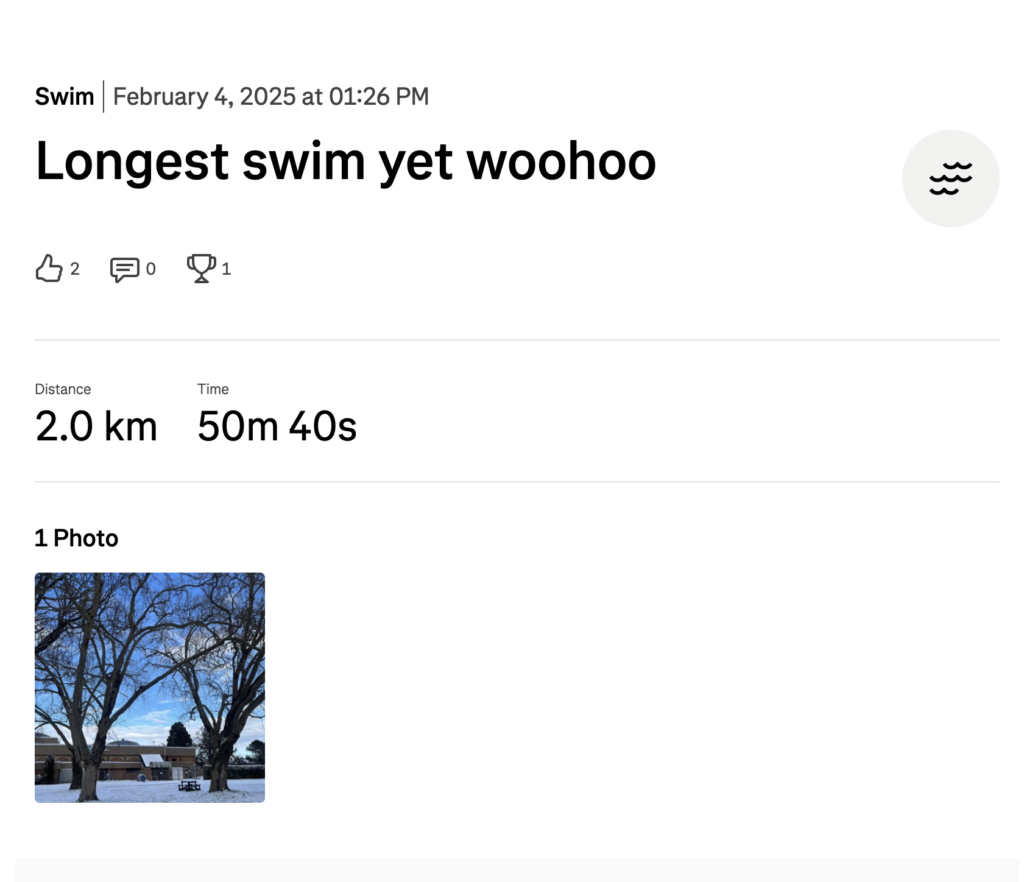Click the divider line above Distance

pos(517,340)
